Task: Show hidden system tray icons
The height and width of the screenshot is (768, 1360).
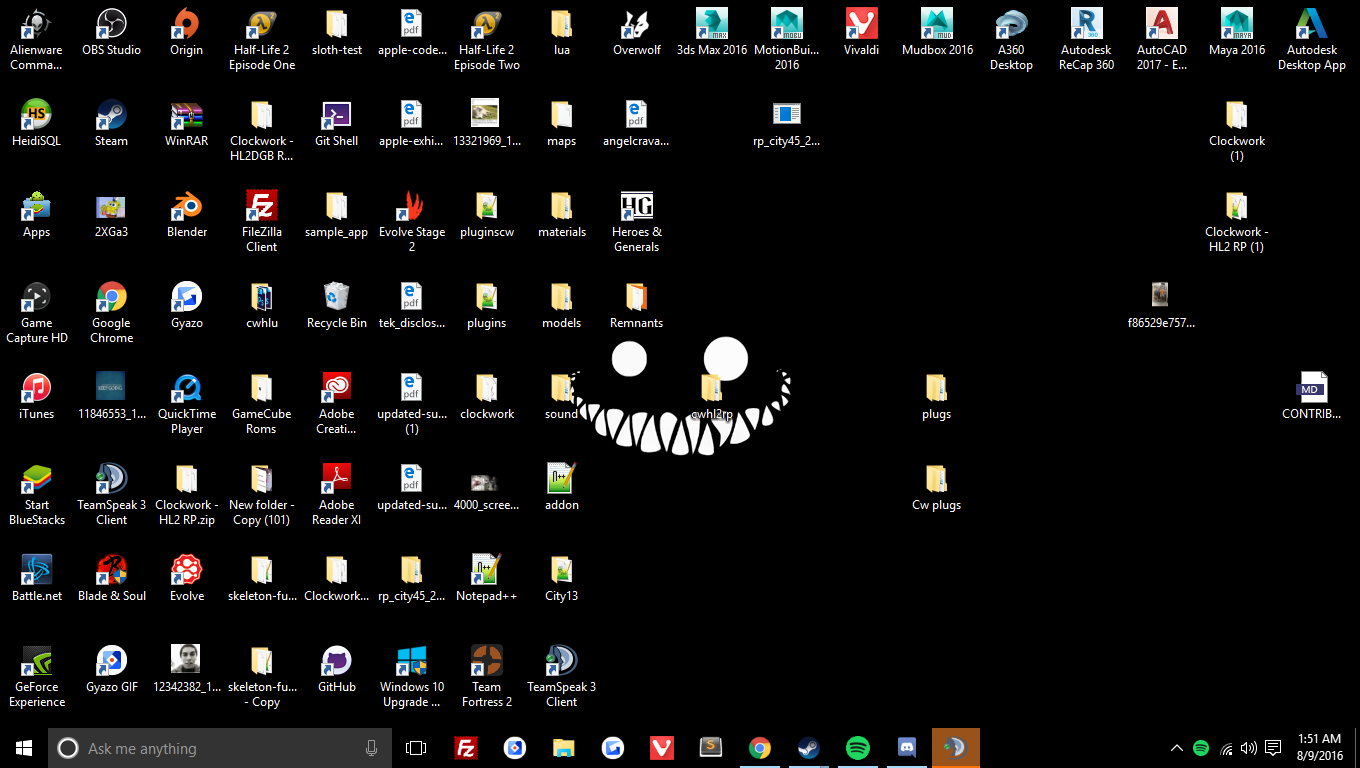Action: pyautogui.click(x=1177, y=748)
